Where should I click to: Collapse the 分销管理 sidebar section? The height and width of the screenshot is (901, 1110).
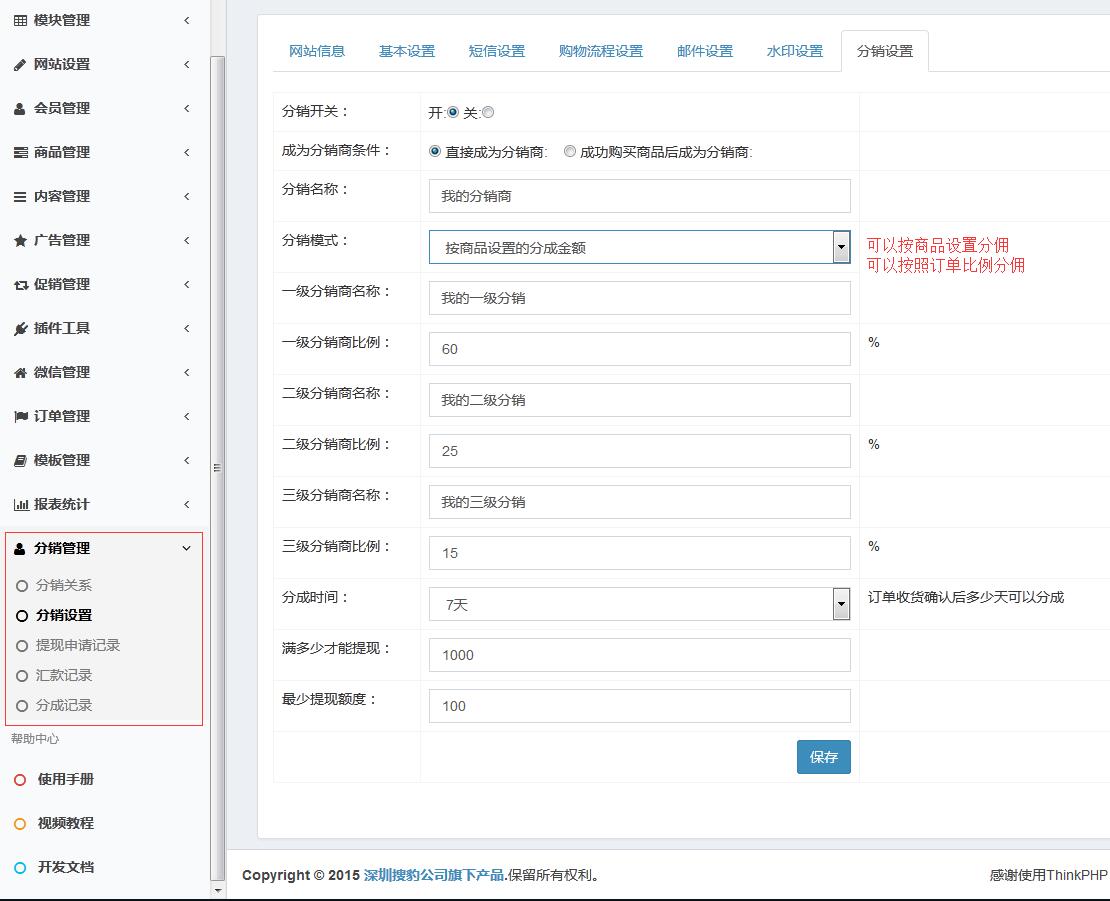point(186,548)
